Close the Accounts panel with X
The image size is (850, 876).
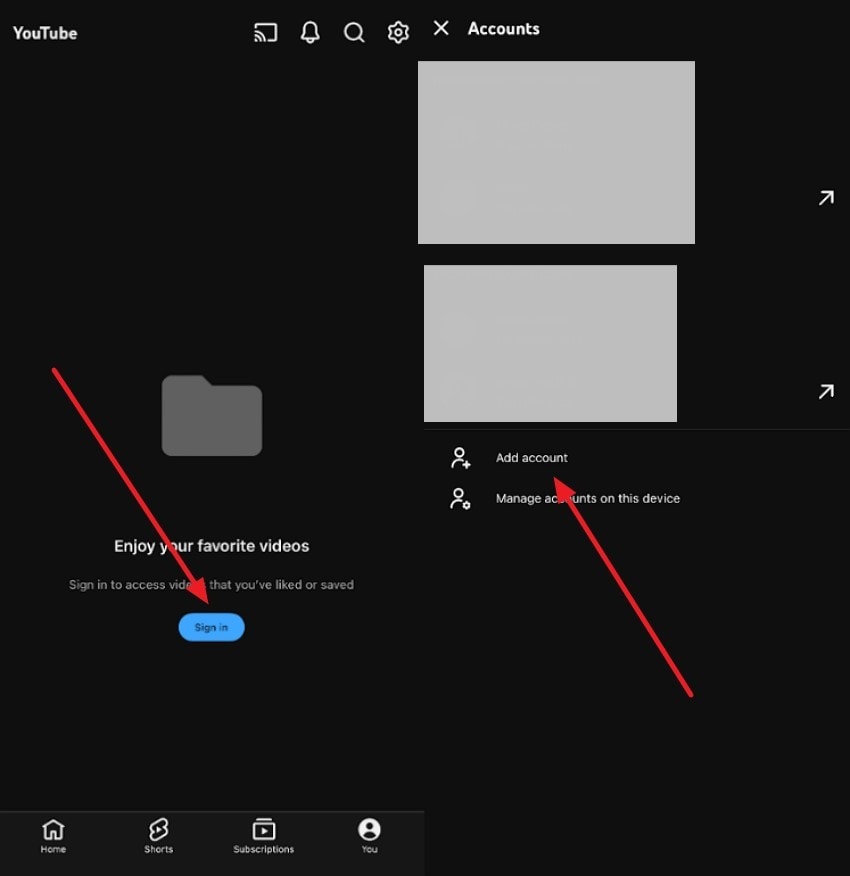pos(441,28)
